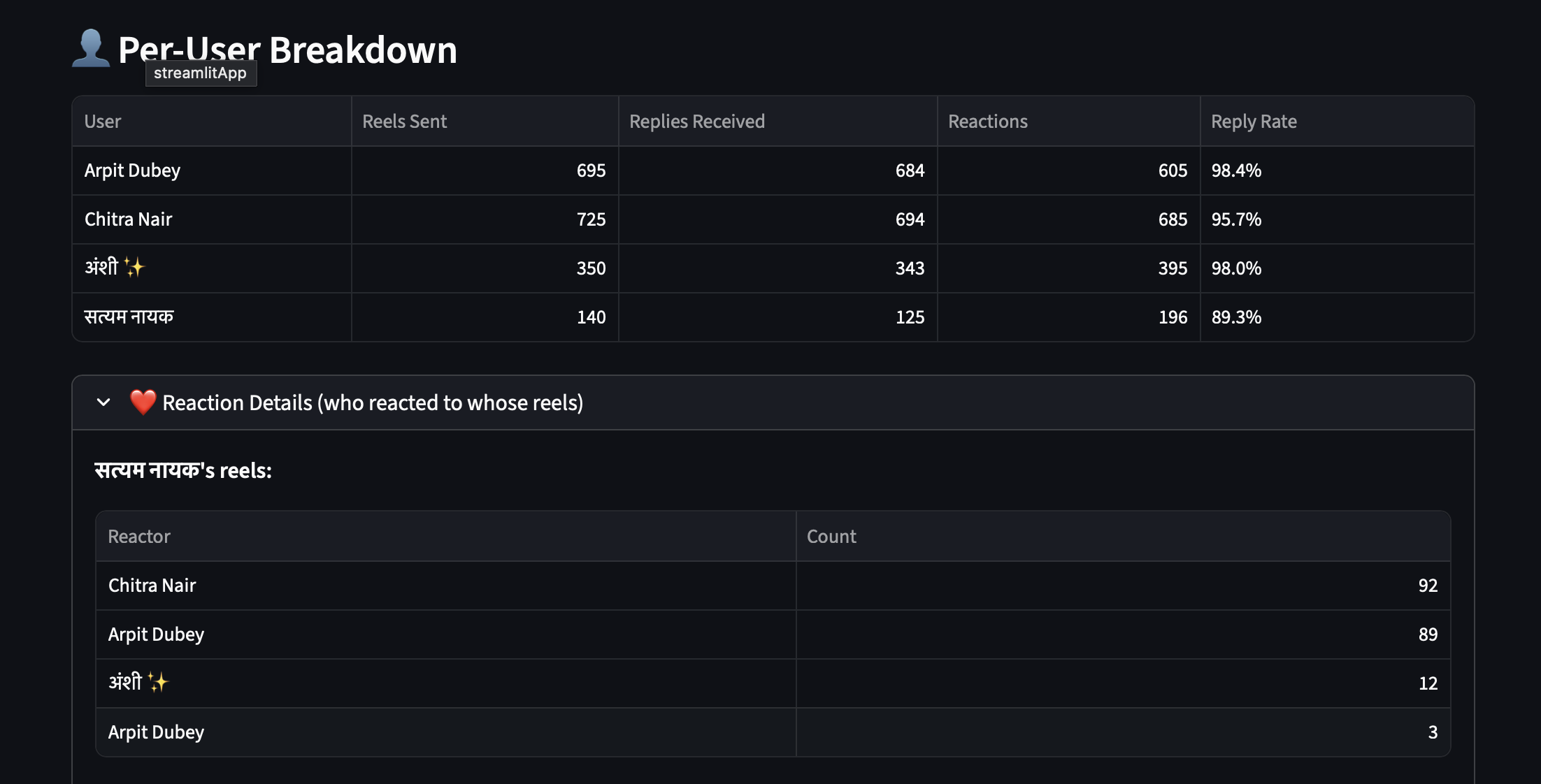Select the Reactions column header
1541x784 pixels.
coord(988,121)
